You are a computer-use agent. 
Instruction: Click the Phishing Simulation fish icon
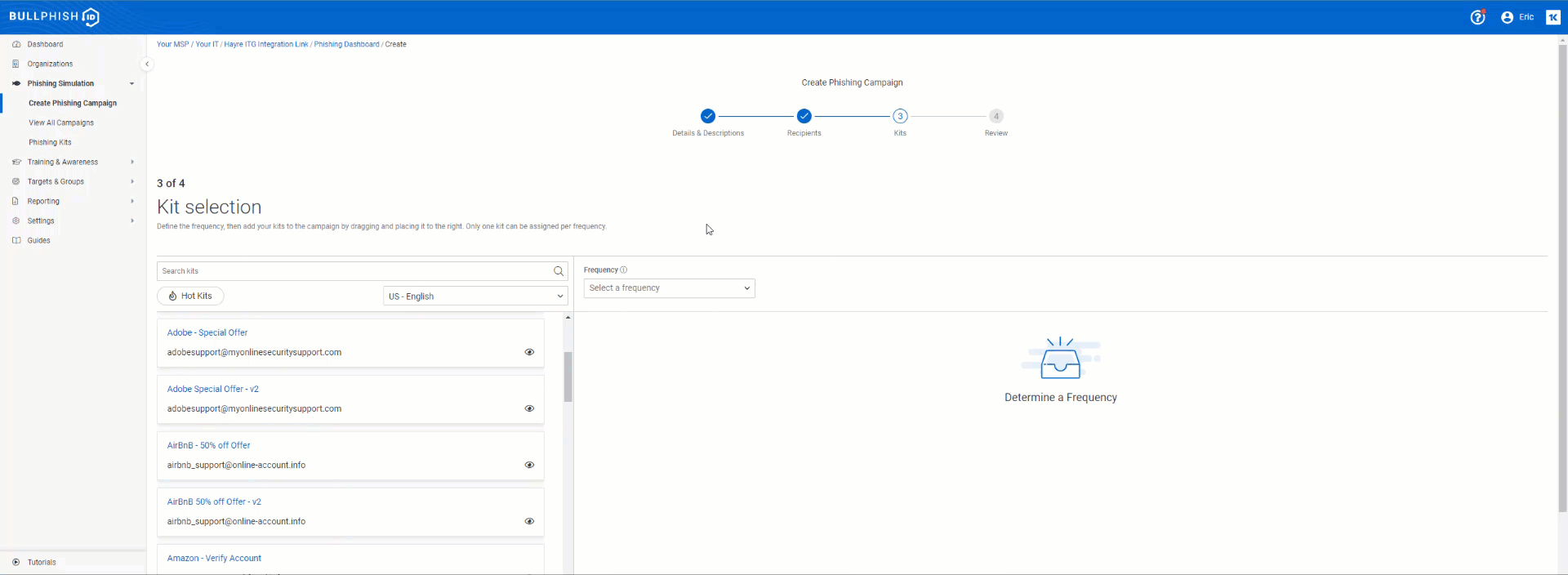[x=16, y=83]
